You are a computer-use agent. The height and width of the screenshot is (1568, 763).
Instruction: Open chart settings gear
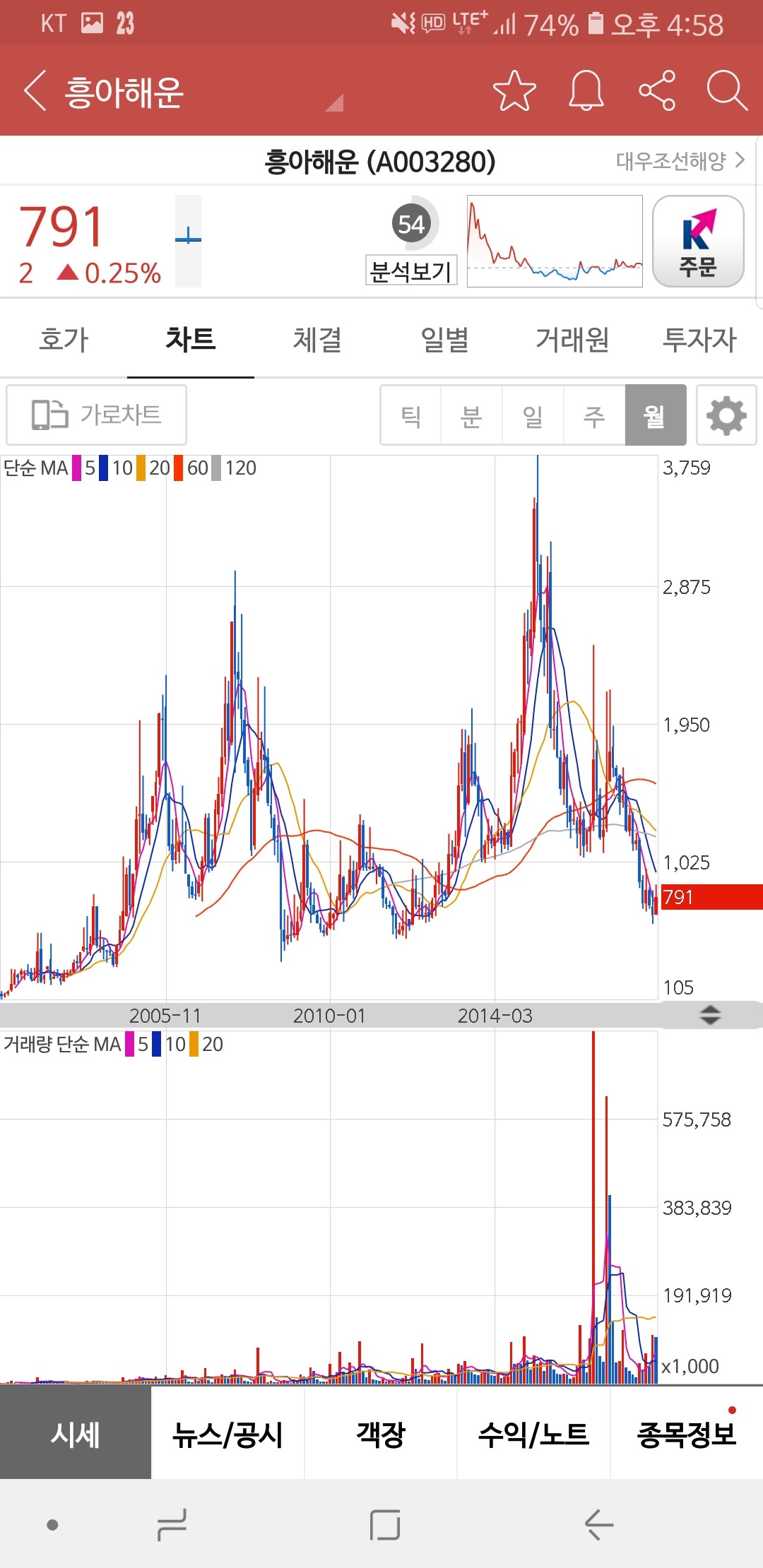click(x=726, y=415)
